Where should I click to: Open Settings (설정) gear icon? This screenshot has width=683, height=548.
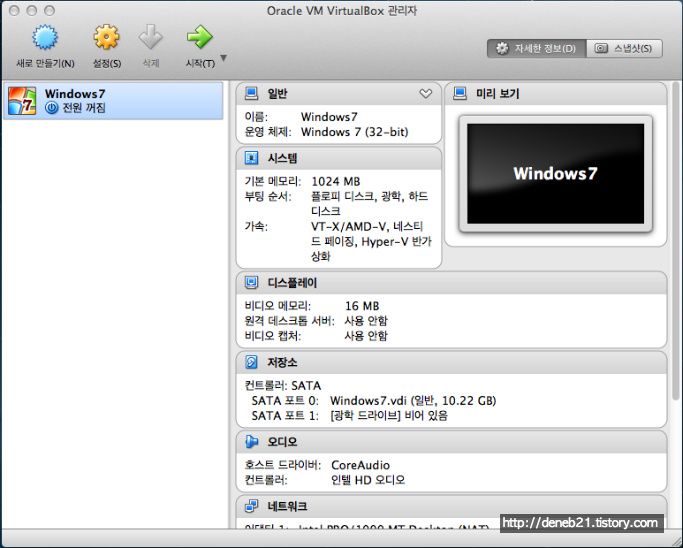(x=106, y=37)
